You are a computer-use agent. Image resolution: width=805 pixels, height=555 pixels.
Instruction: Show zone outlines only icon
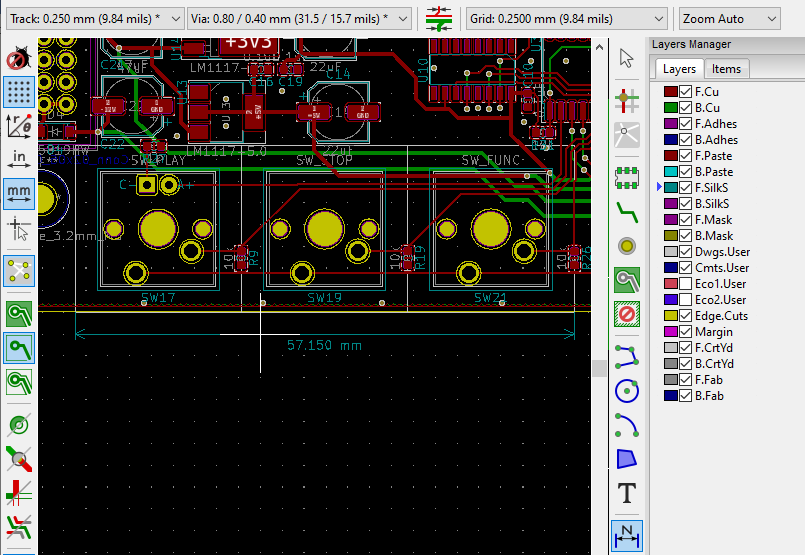pos(19,382)
